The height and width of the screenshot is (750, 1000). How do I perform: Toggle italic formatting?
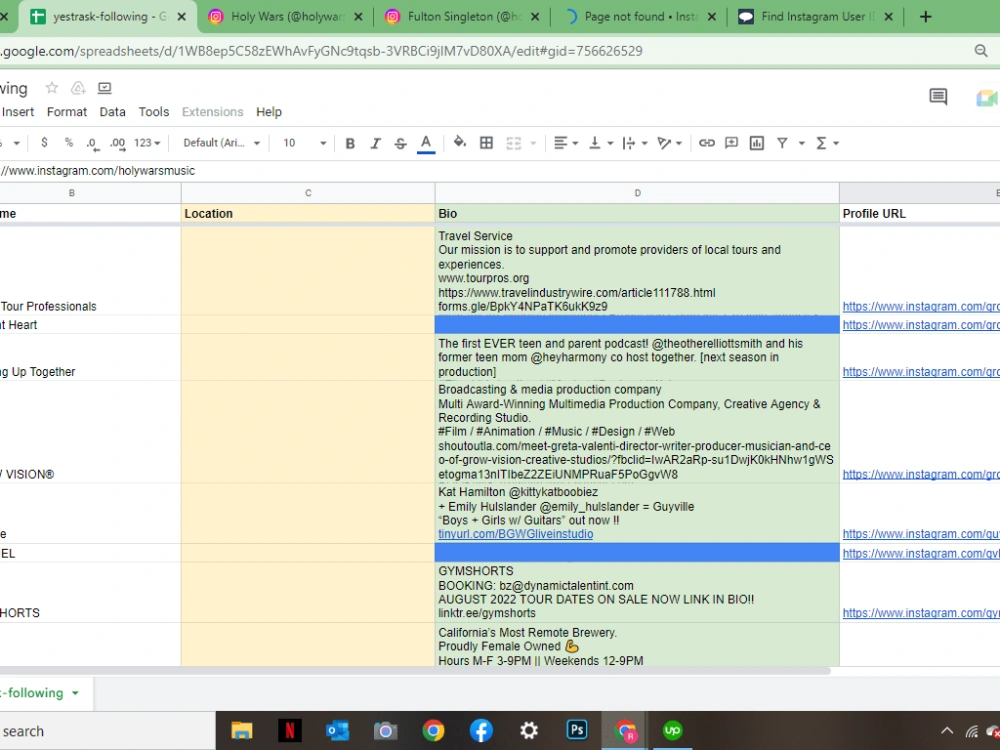coord(375,143)
